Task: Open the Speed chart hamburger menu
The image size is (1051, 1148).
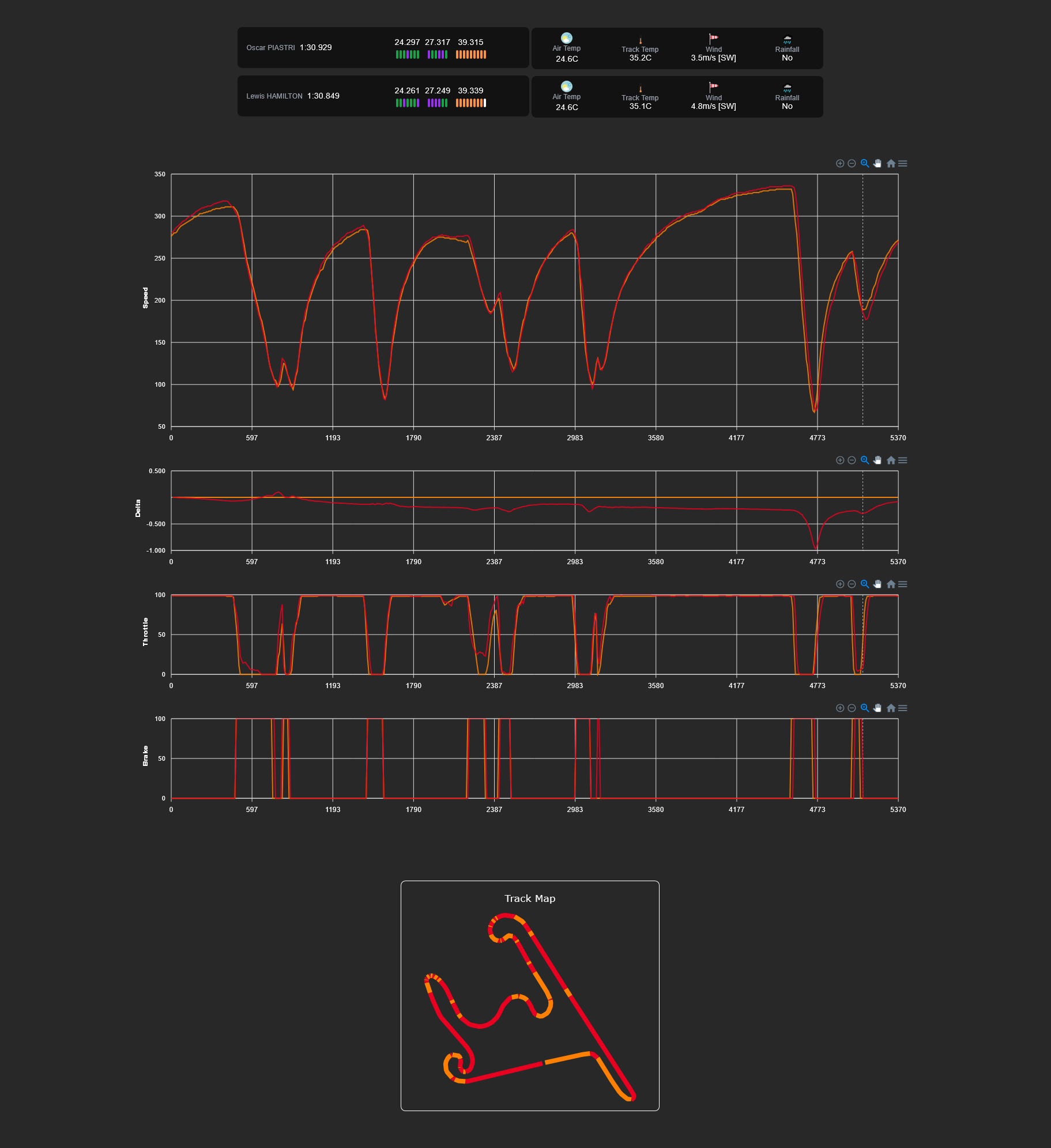Action: 903,164
